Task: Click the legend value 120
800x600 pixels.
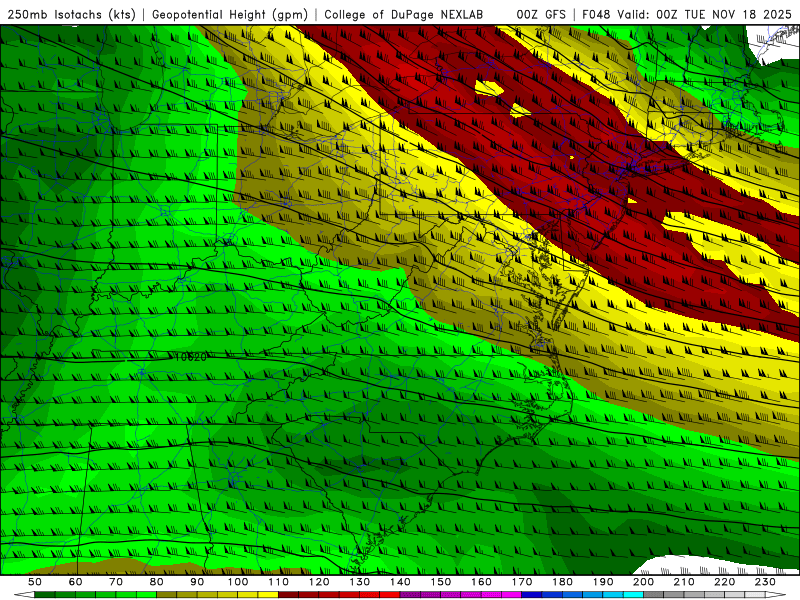Action: pos(319,582)
